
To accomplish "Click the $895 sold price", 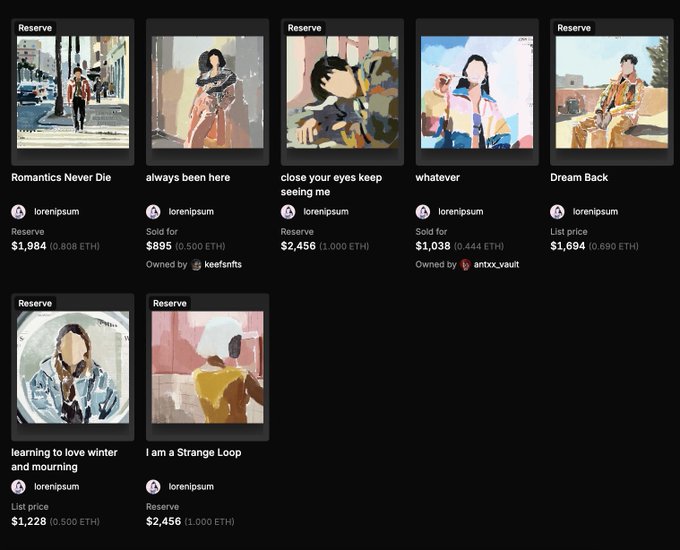I will point(159,246).
